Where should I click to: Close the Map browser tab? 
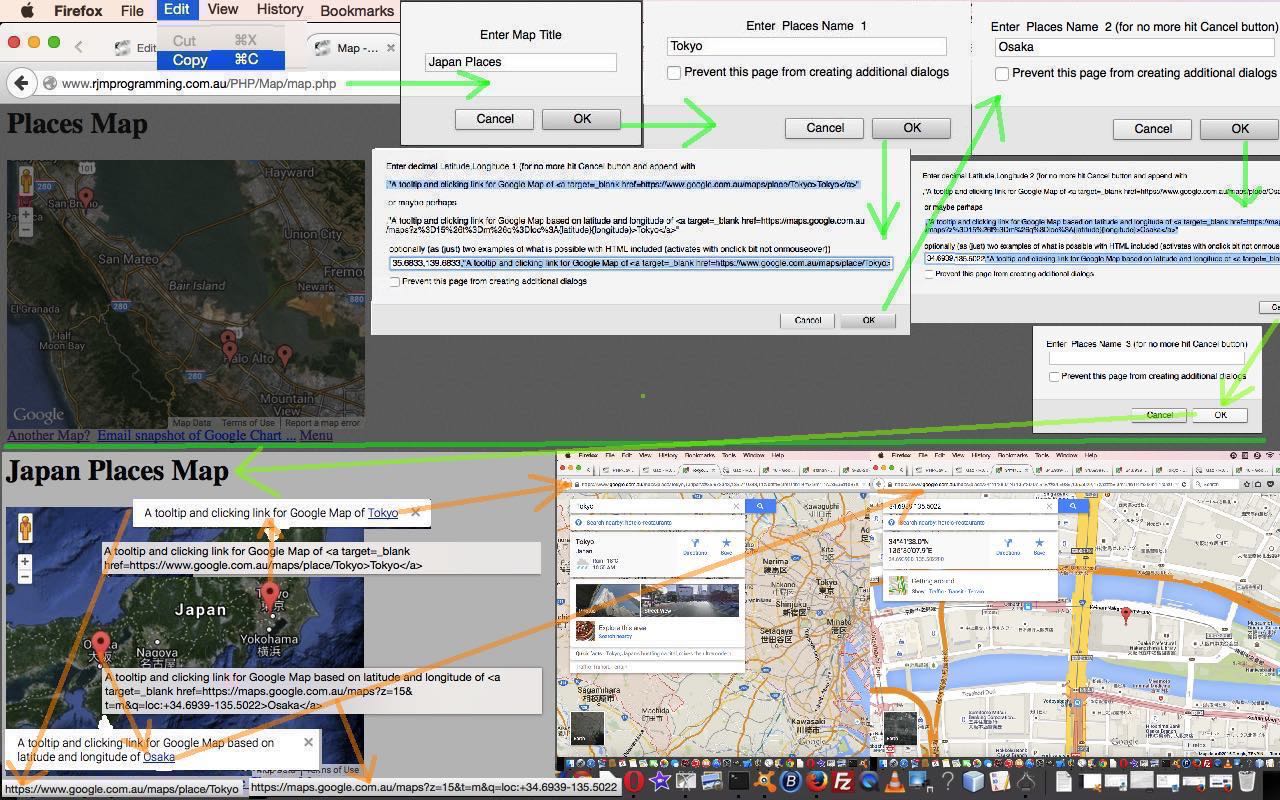[390, 47]
